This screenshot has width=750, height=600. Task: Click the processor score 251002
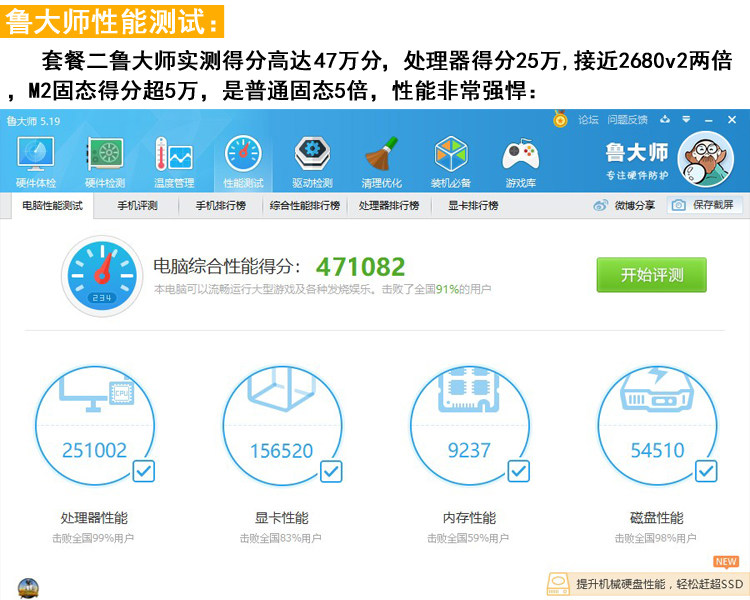(94, 450)
